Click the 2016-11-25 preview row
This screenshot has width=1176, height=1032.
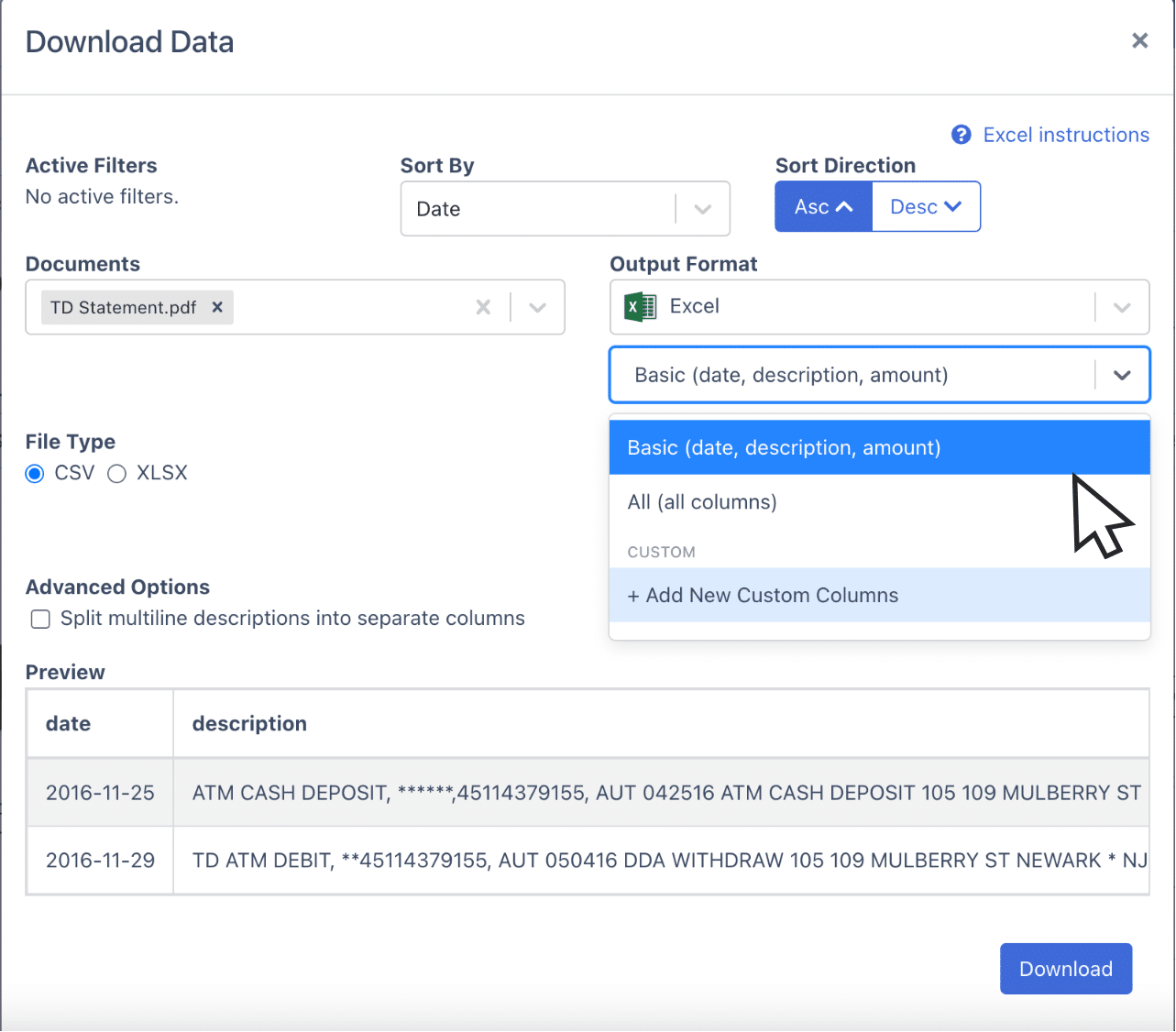(588, 793)
